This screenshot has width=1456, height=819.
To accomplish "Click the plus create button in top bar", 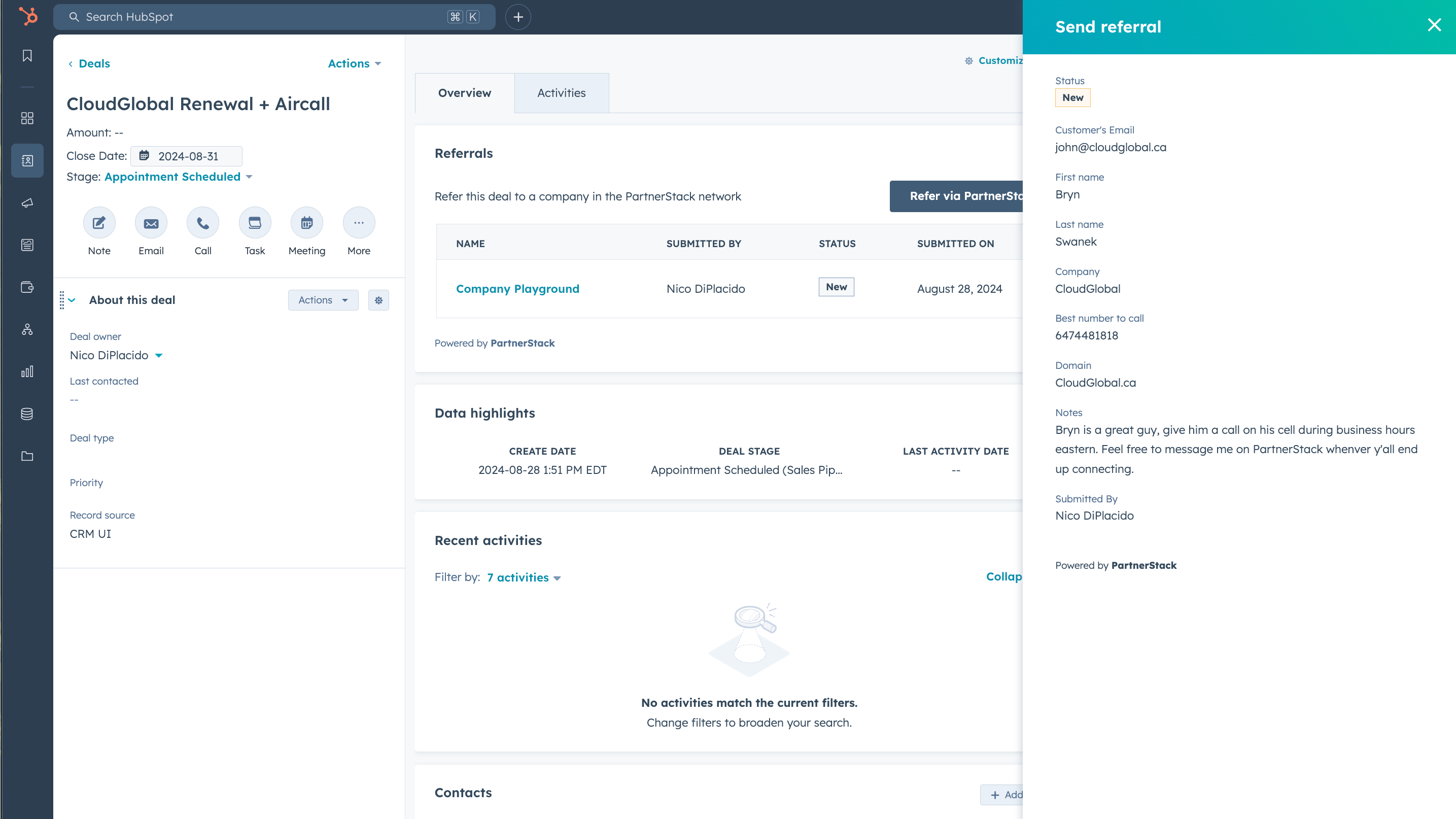I will tap(518, 17).
